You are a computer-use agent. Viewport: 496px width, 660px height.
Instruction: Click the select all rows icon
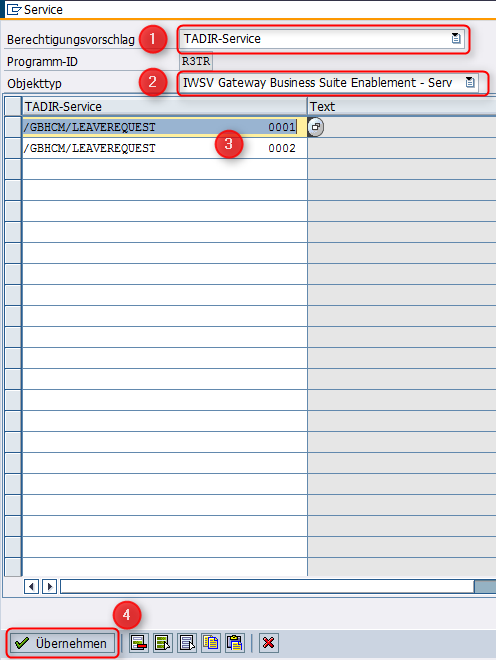point(163,643)
